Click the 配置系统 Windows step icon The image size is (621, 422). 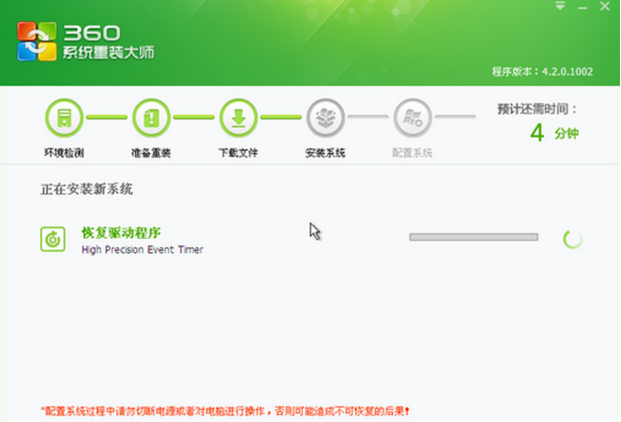coord(412,117)
